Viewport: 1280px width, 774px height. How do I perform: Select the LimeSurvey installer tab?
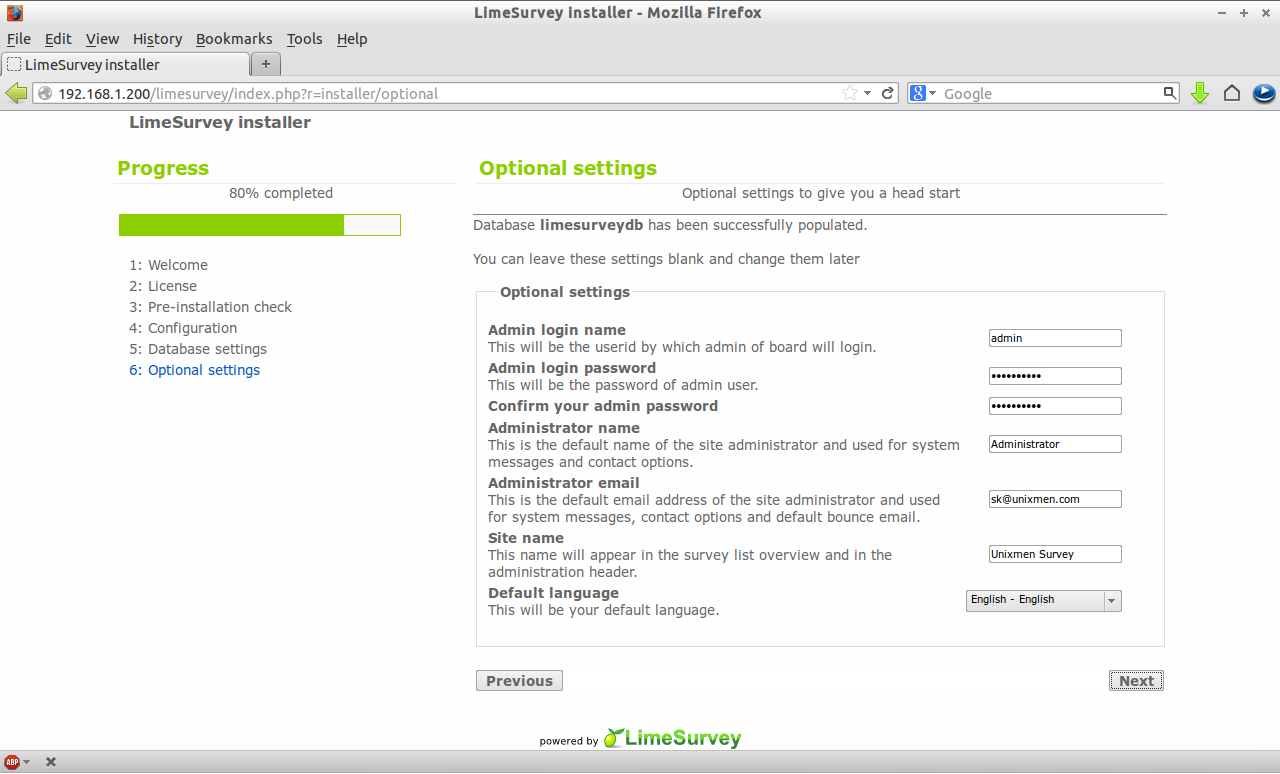[125, 64]
